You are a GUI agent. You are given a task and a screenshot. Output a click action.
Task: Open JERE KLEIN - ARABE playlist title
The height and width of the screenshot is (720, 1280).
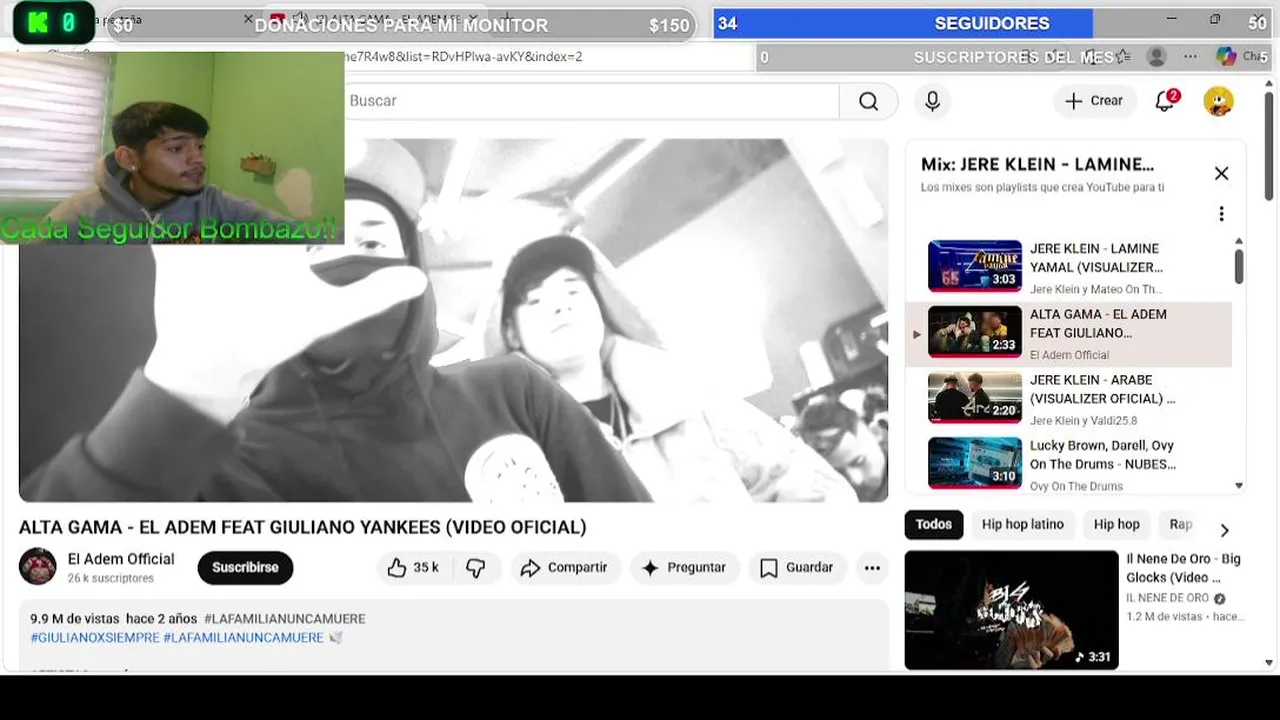point(1102,389)
